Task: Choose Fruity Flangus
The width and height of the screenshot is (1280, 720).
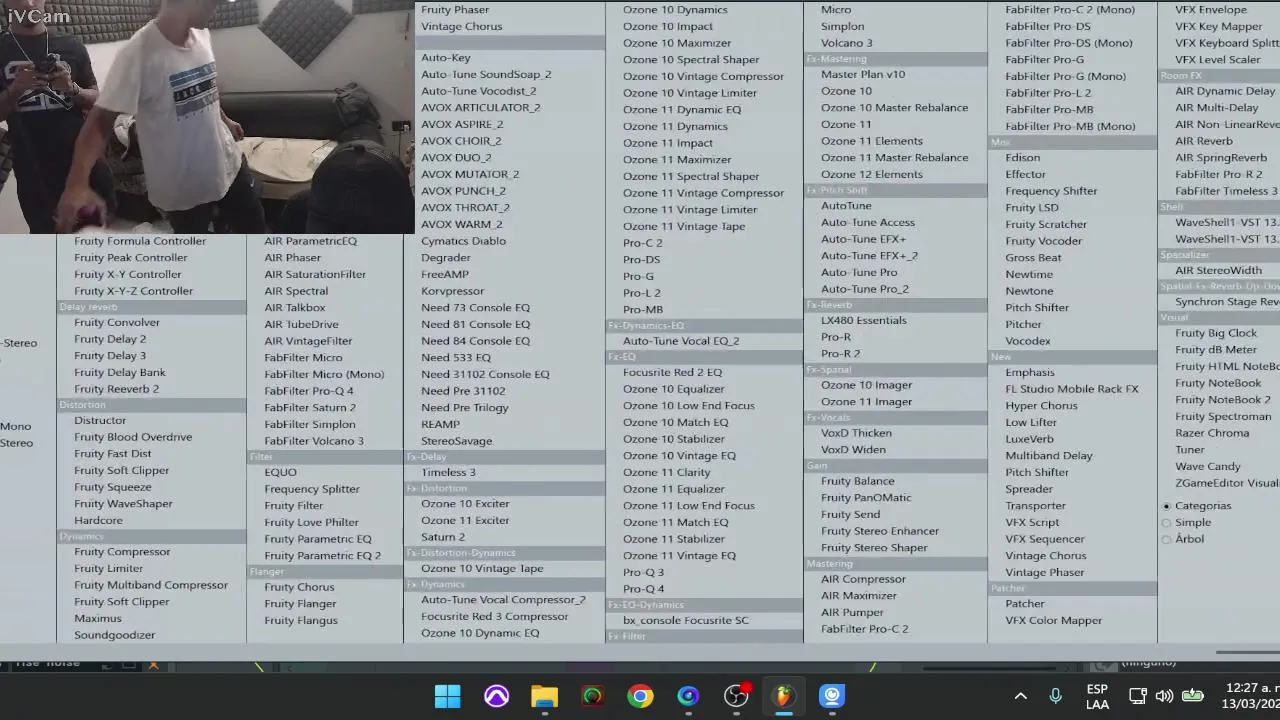Action: pyautogui.click(x=301, y=621)
